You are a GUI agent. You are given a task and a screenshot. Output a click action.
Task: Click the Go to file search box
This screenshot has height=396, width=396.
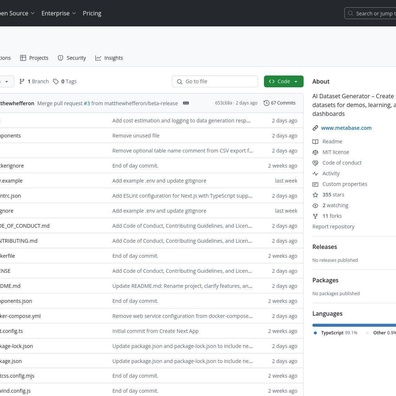pyautogui.click(x=215, y=81)
